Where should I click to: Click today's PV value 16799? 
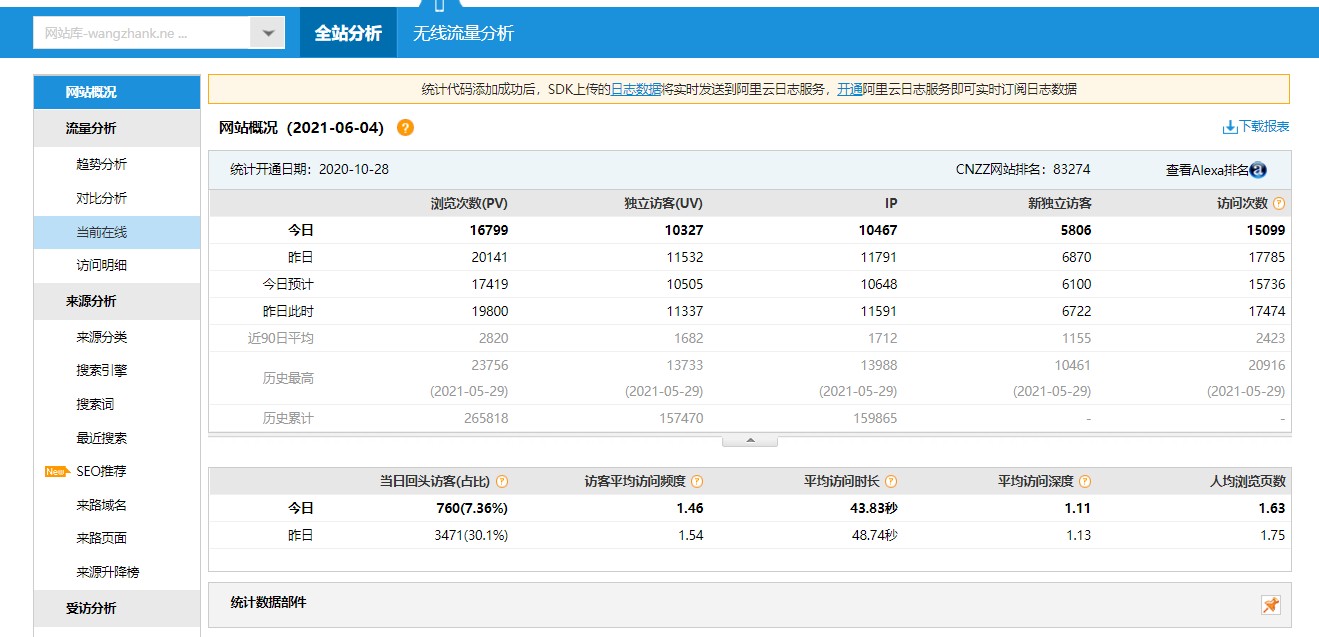489,230
